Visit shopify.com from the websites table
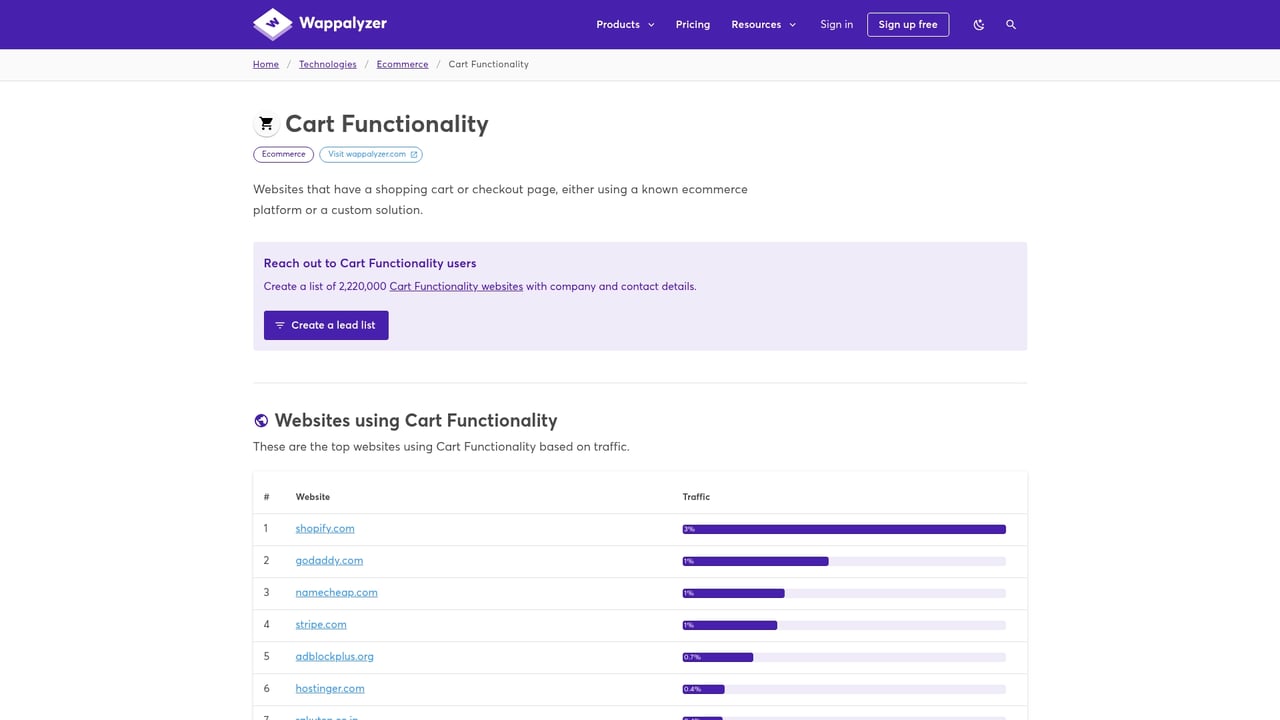1280x720 pixels. (324, 528)
